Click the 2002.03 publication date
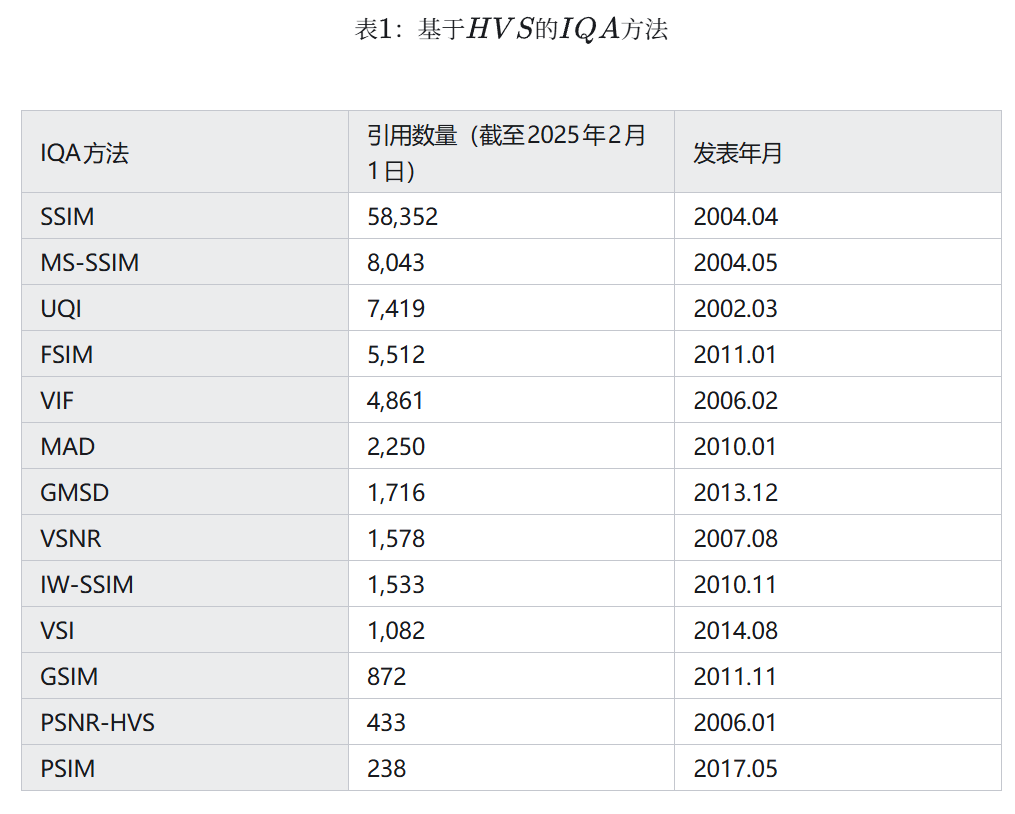The width and height of the screenshot is (1015, 814). tap(735, 309)
